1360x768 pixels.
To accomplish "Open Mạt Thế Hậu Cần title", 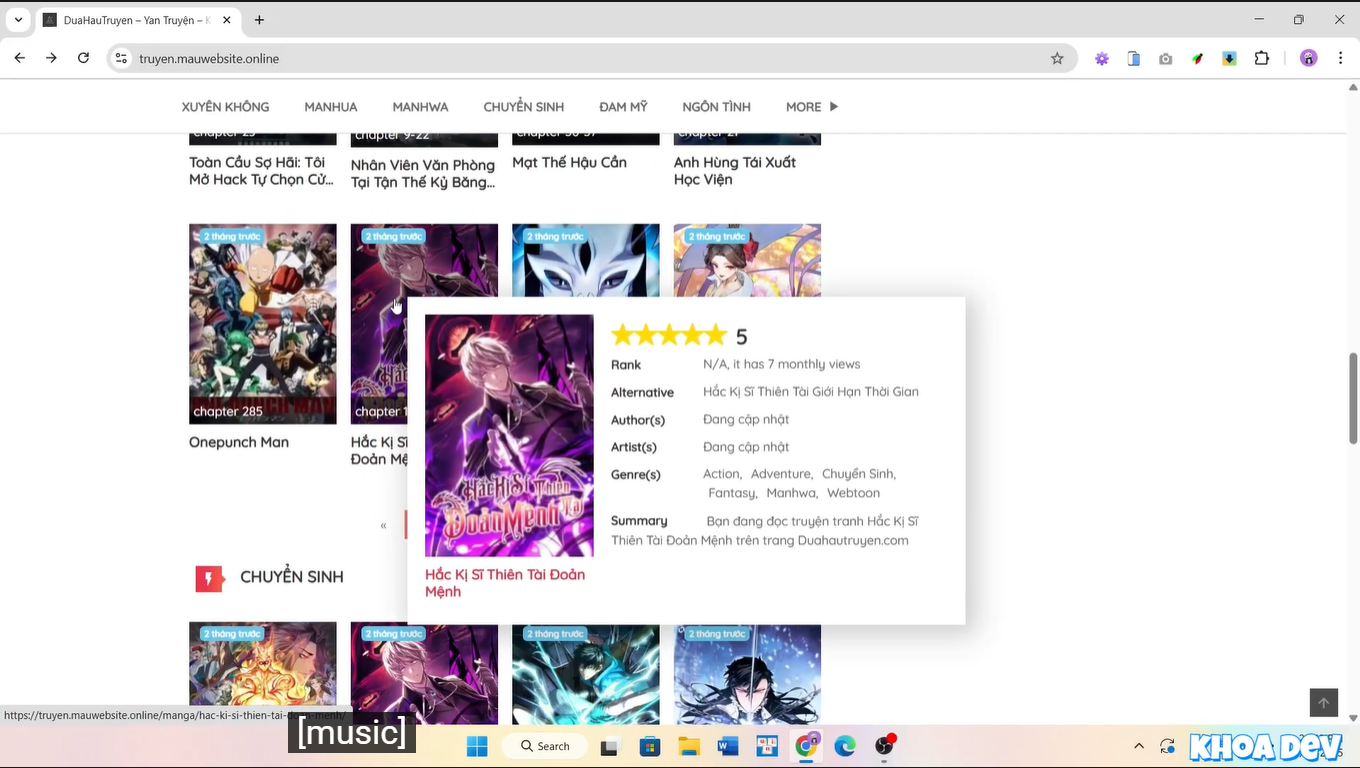I will pyautogui.click(x=569, y=162).
